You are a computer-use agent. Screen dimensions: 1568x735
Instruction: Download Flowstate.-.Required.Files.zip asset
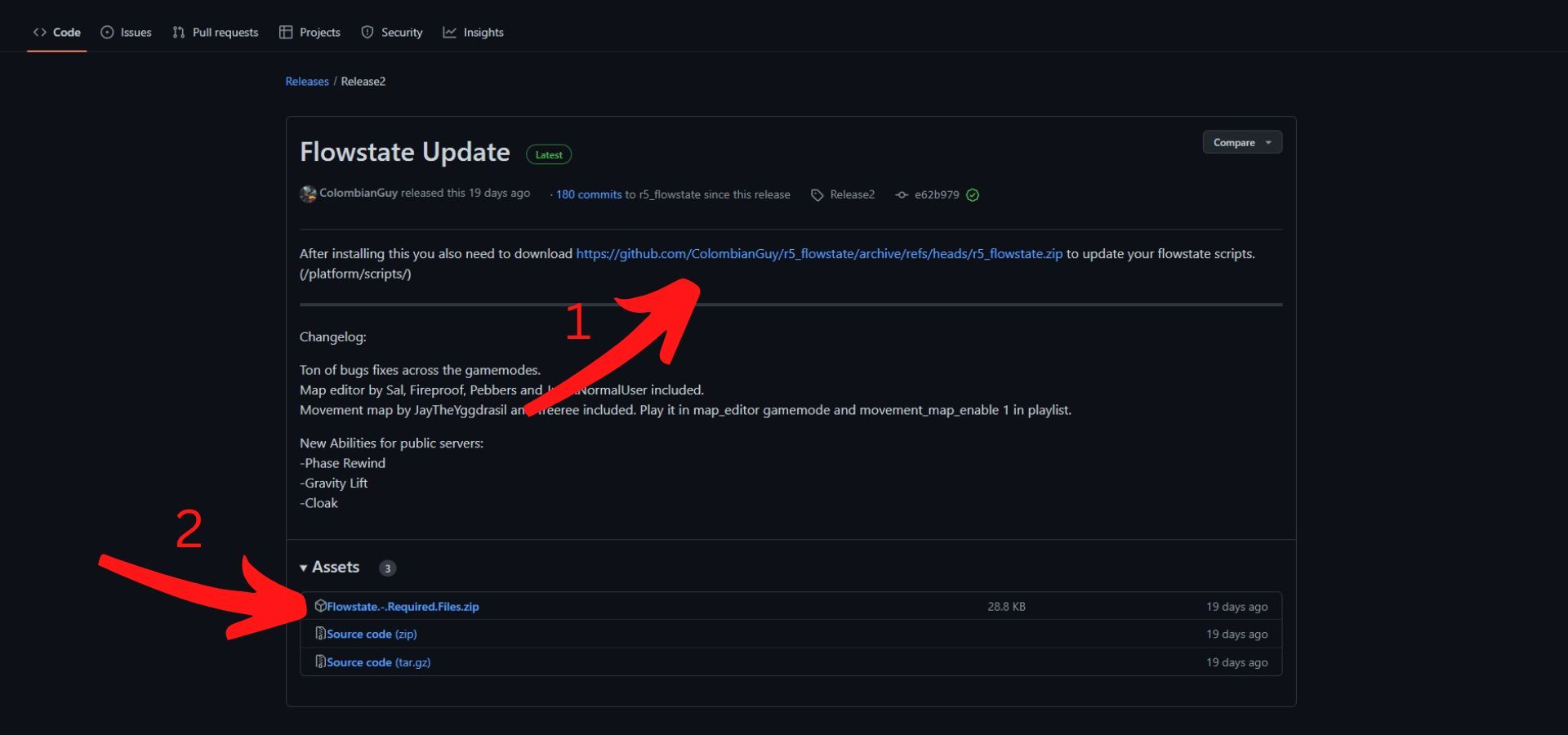402,606
